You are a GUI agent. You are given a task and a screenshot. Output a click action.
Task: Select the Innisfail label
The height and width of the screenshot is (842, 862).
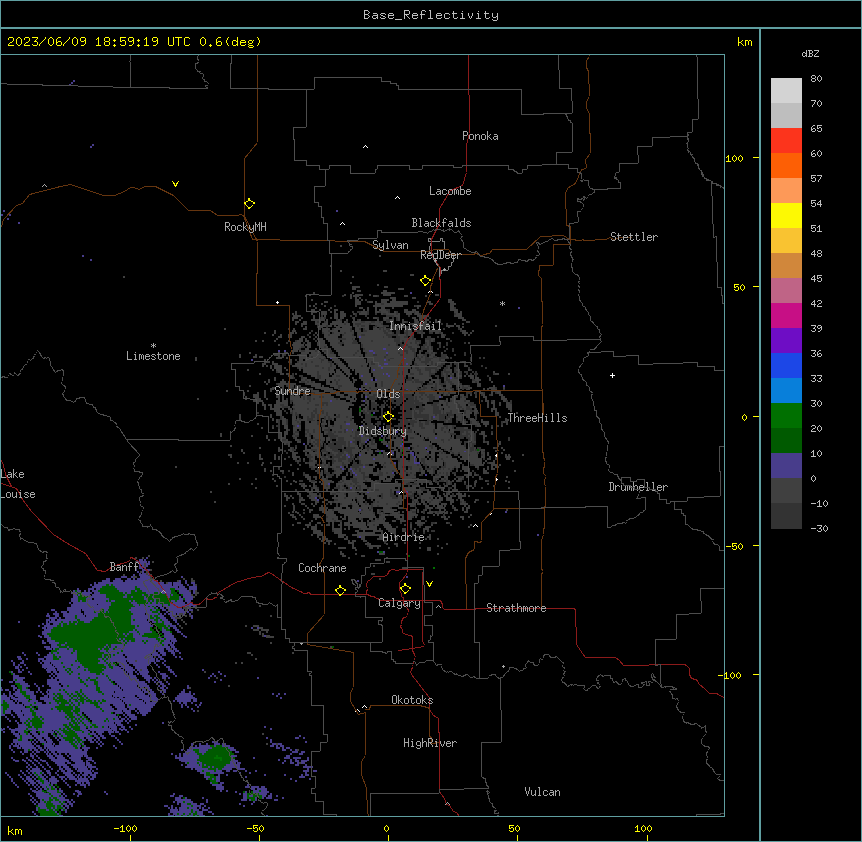pyautogui.click(x=416, y=326)
